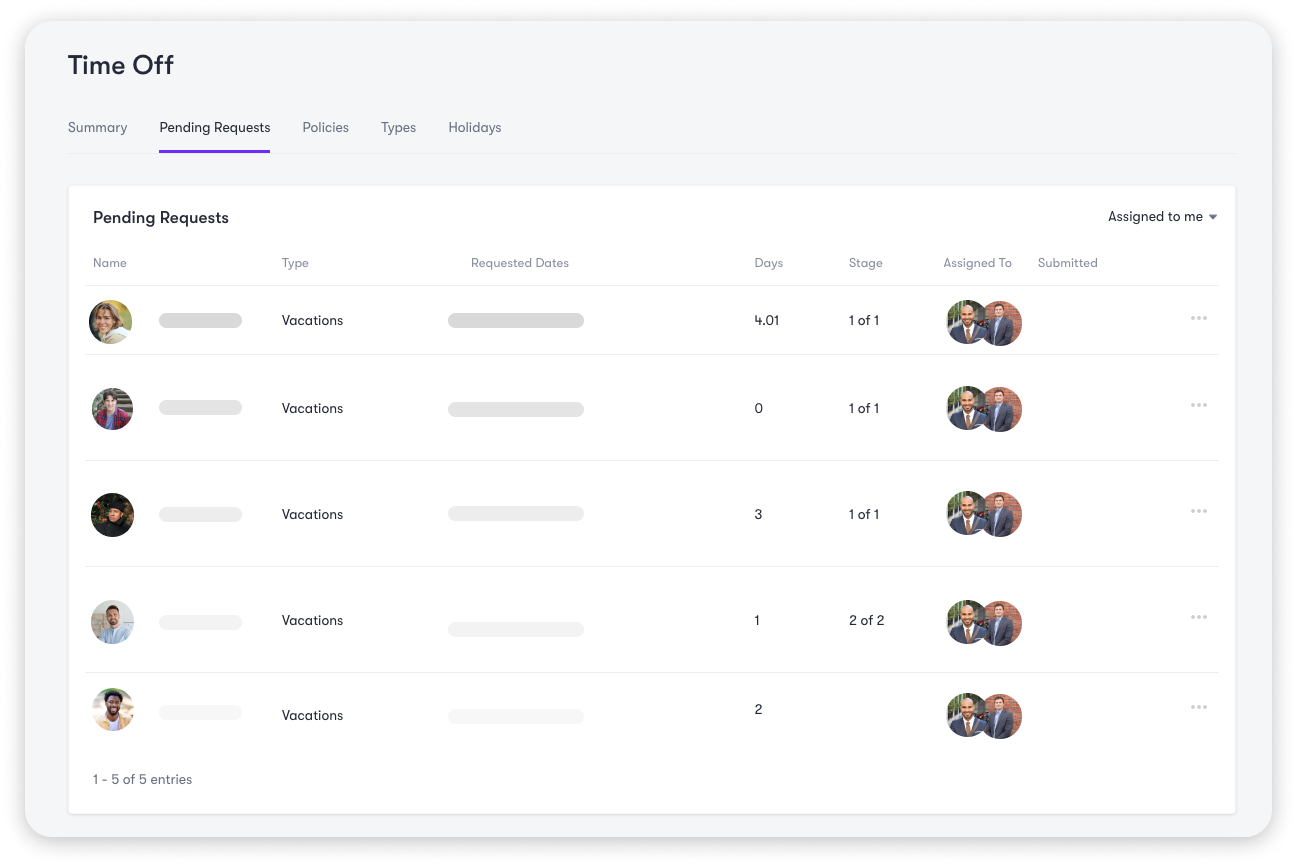Click the Submitted column header
Screen dimensions: 1297x866
1067,263
